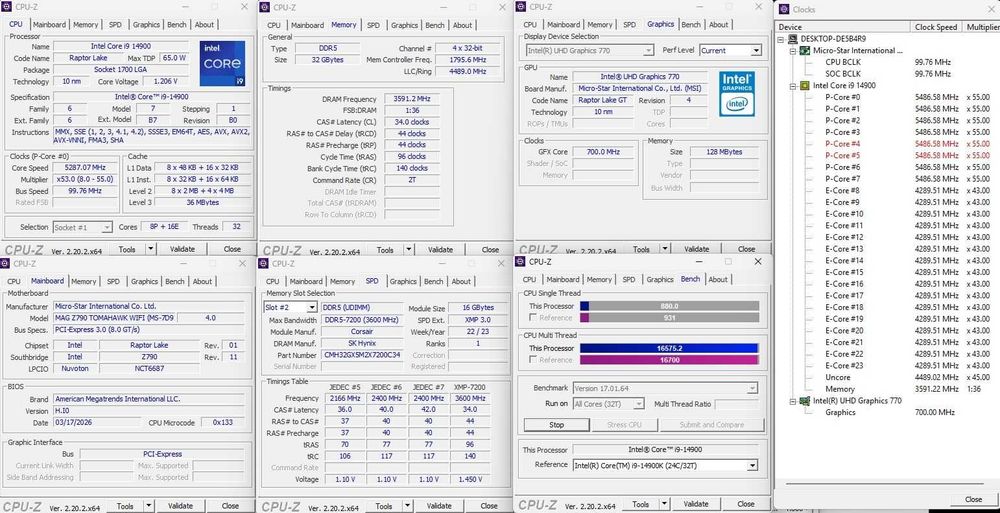Open the About tab in the Bench window
Viewport: 1000px width, 513px height.
pyautogui.click(x=717, y=279)
